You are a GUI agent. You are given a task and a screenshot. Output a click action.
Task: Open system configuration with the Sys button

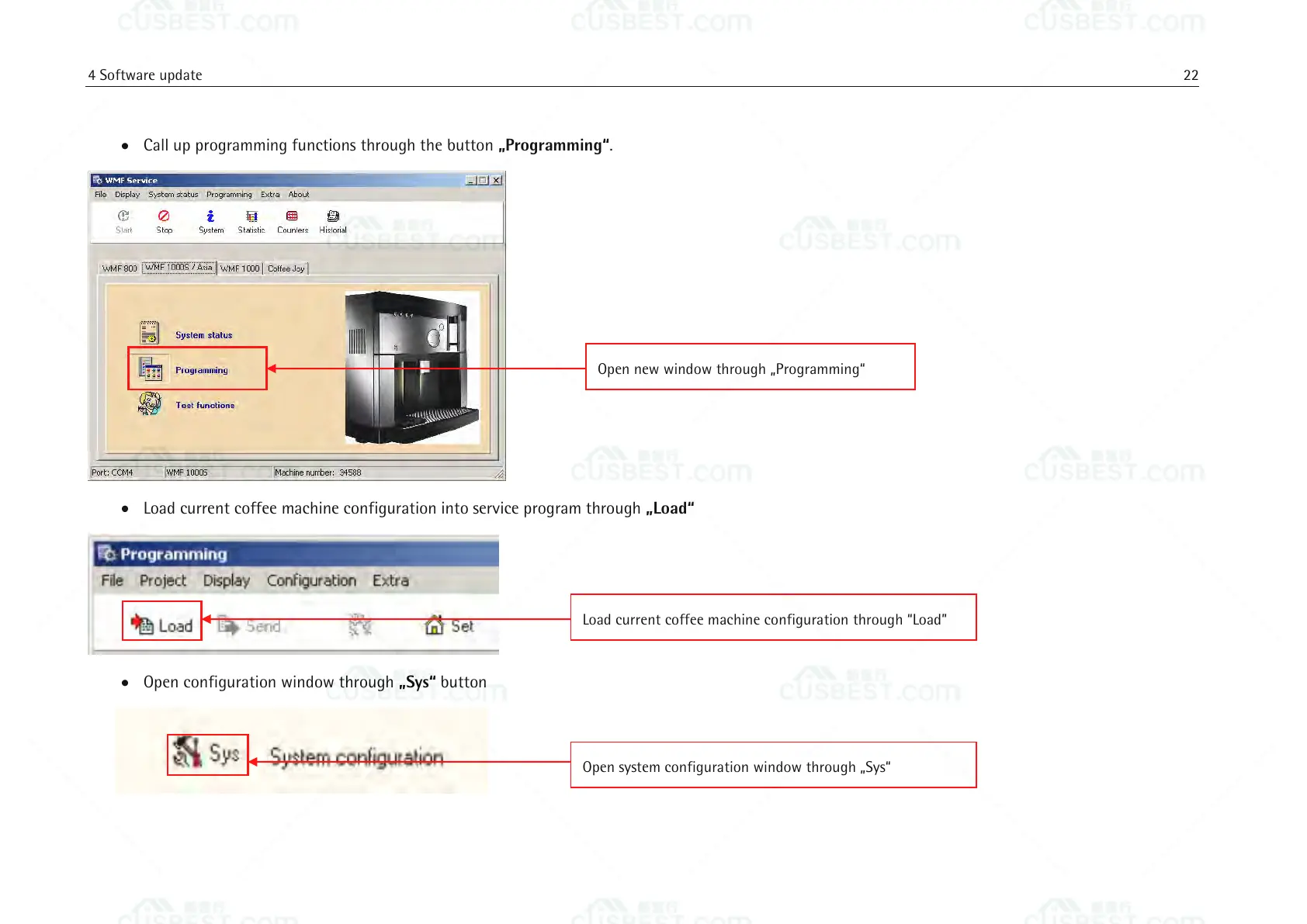point(207,753)
